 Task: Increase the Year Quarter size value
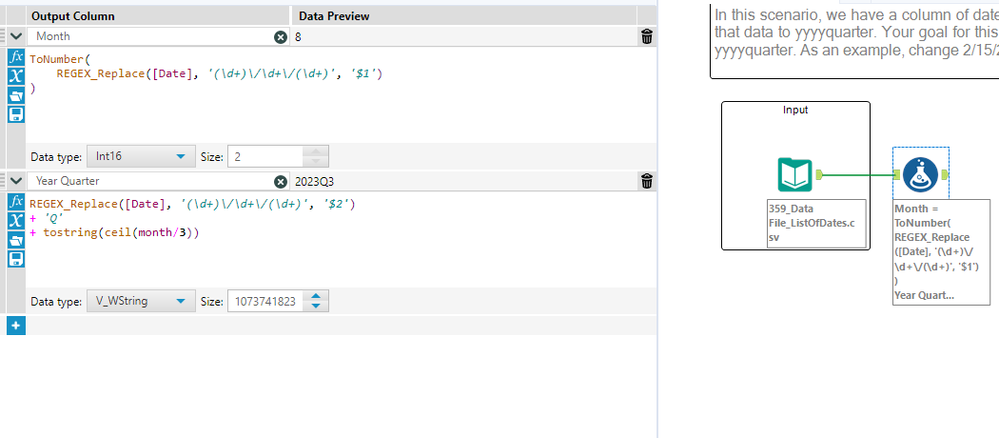[316, 296]
